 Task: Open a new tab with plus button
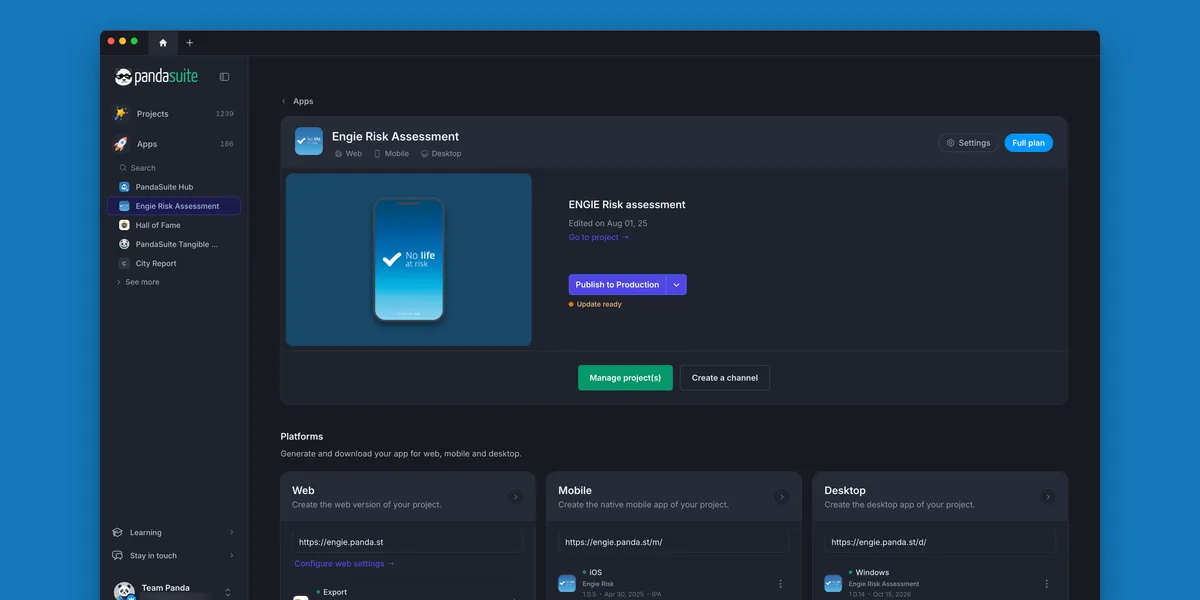[x=190, y=43]
